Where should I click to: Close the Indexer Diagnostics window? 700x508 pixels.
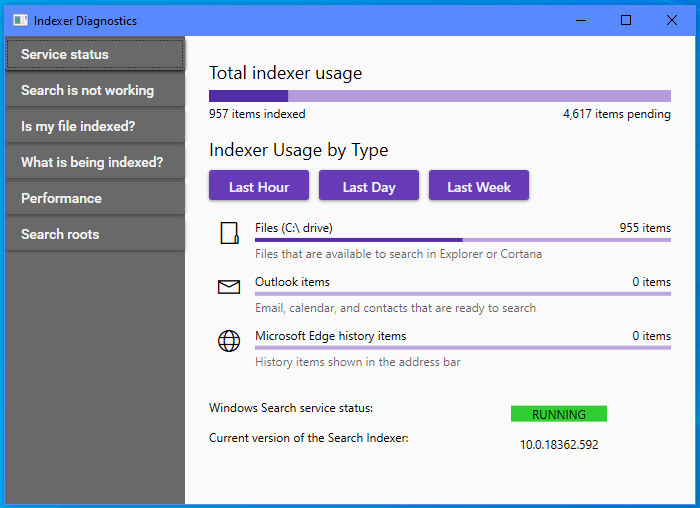[x=672, y=21]
